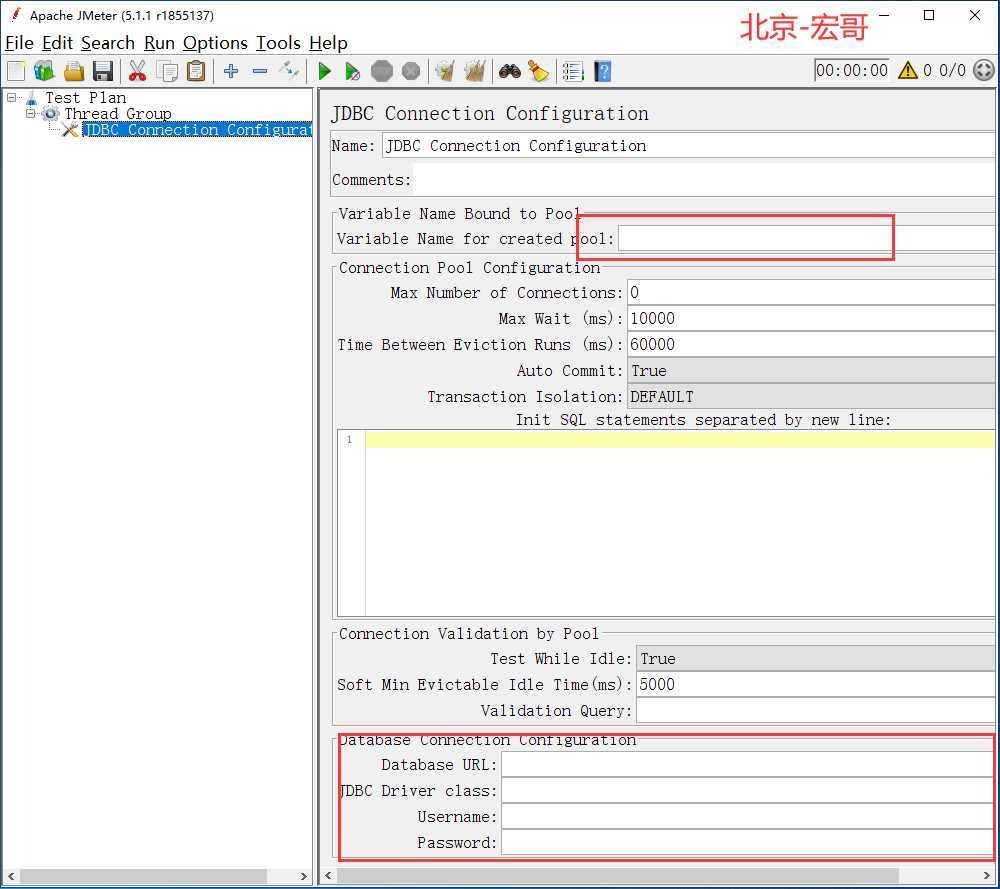Viewport: 1000px width, 889px height.
Task: Reset search with the brush icon
Action: click(x=539, y=71)
